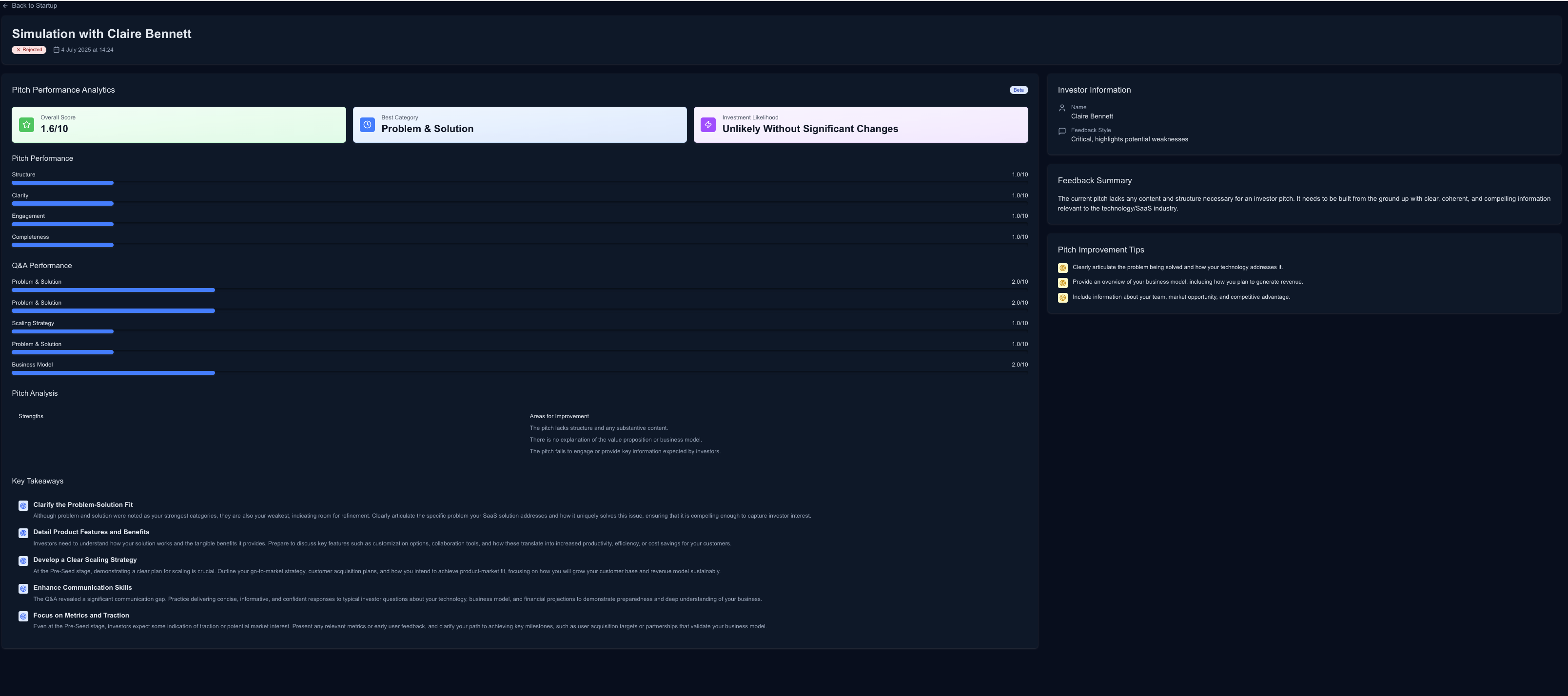Click the speech bubble icon beside Feedback Style
This screenshot has width=1568, height=696.
[1061, 130]
